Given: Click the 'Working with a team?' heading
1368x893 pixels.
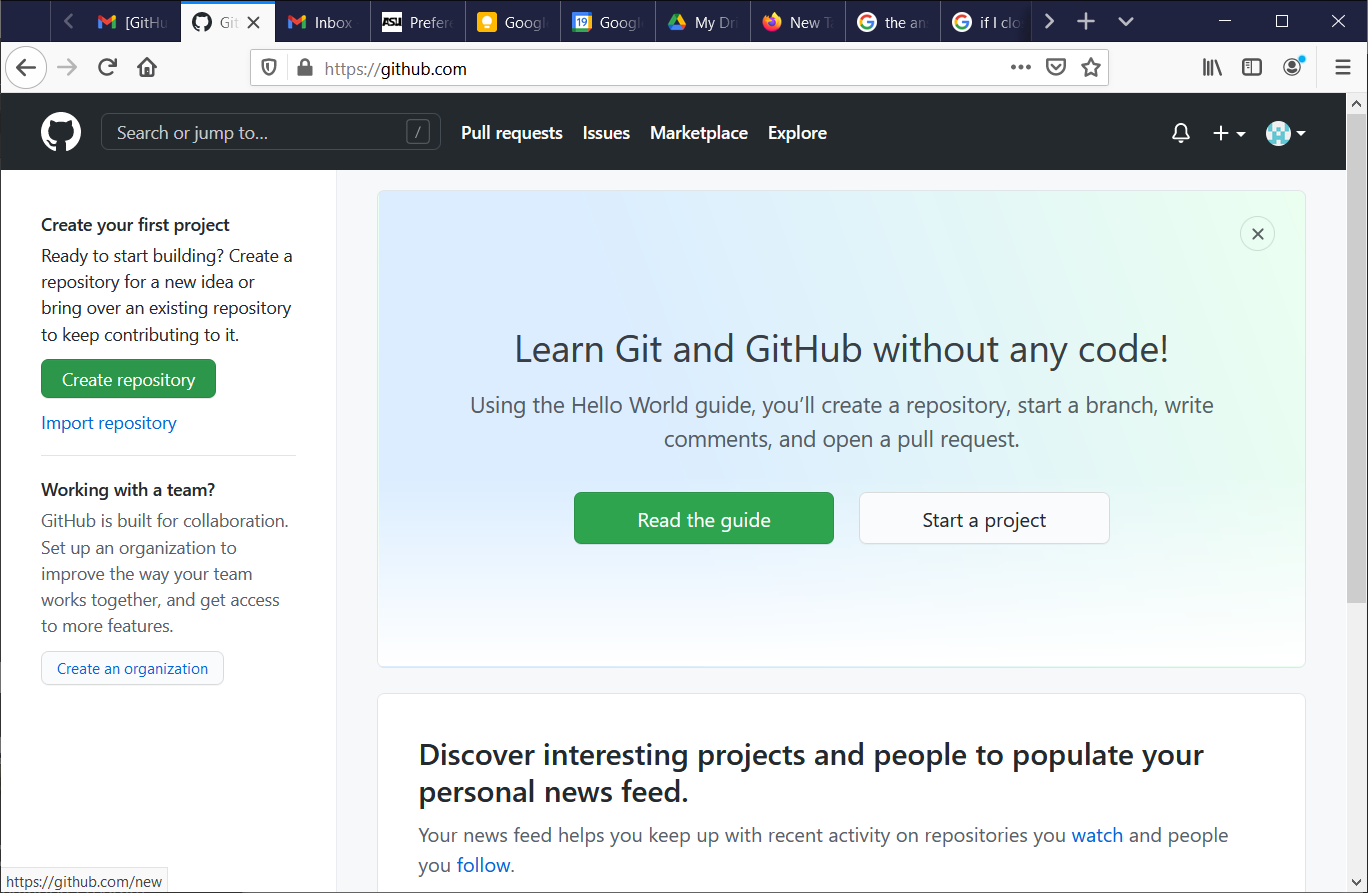Looking at the screenshot, I should [x=128, y=490].
